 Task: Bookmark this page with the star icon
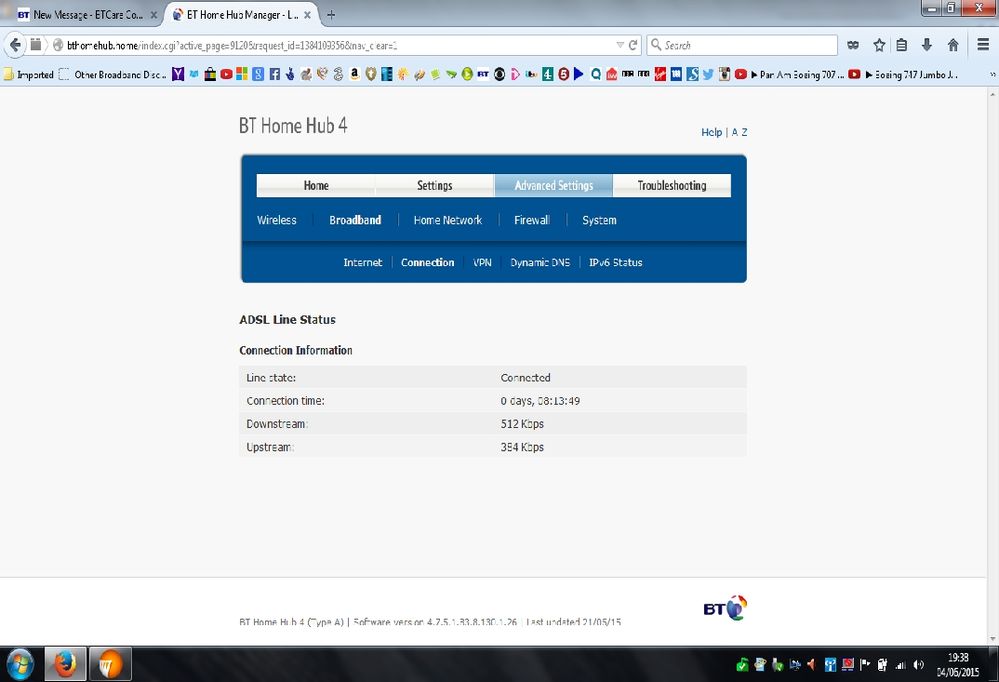(879, 45)
